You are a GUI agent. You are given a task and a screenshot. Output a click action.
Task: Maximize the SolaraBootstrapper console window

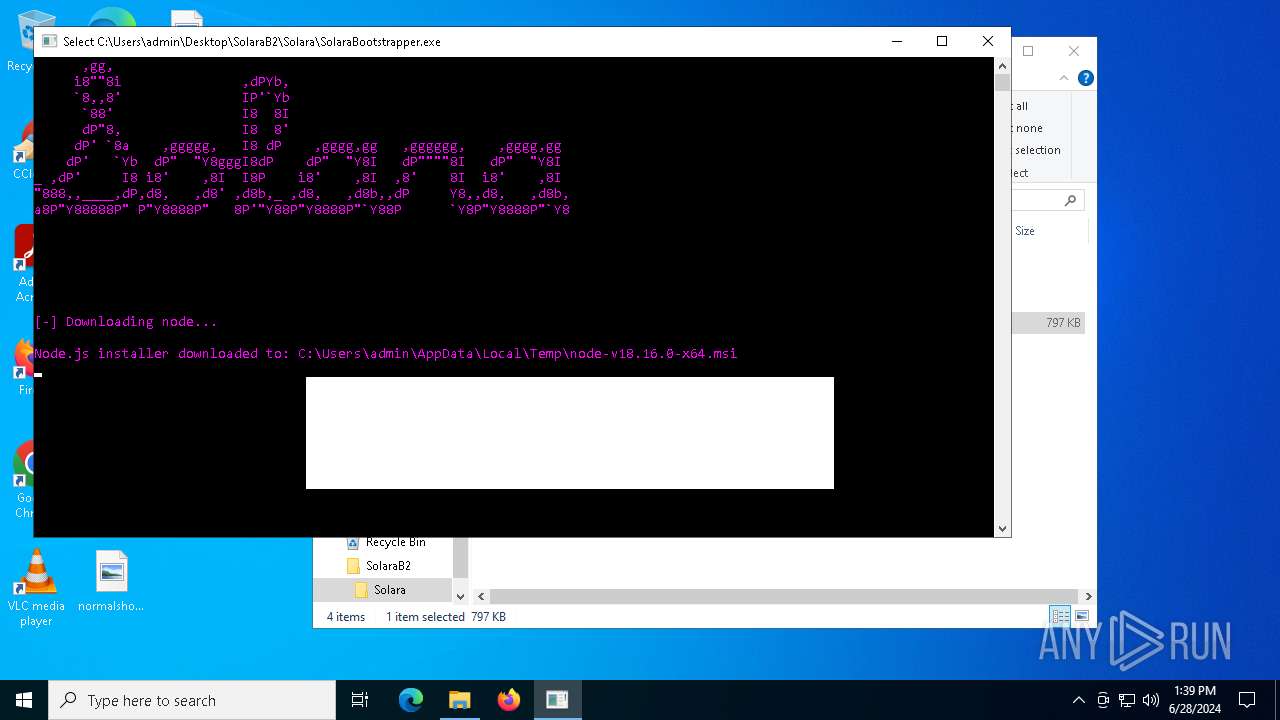(x=942, y=41)
